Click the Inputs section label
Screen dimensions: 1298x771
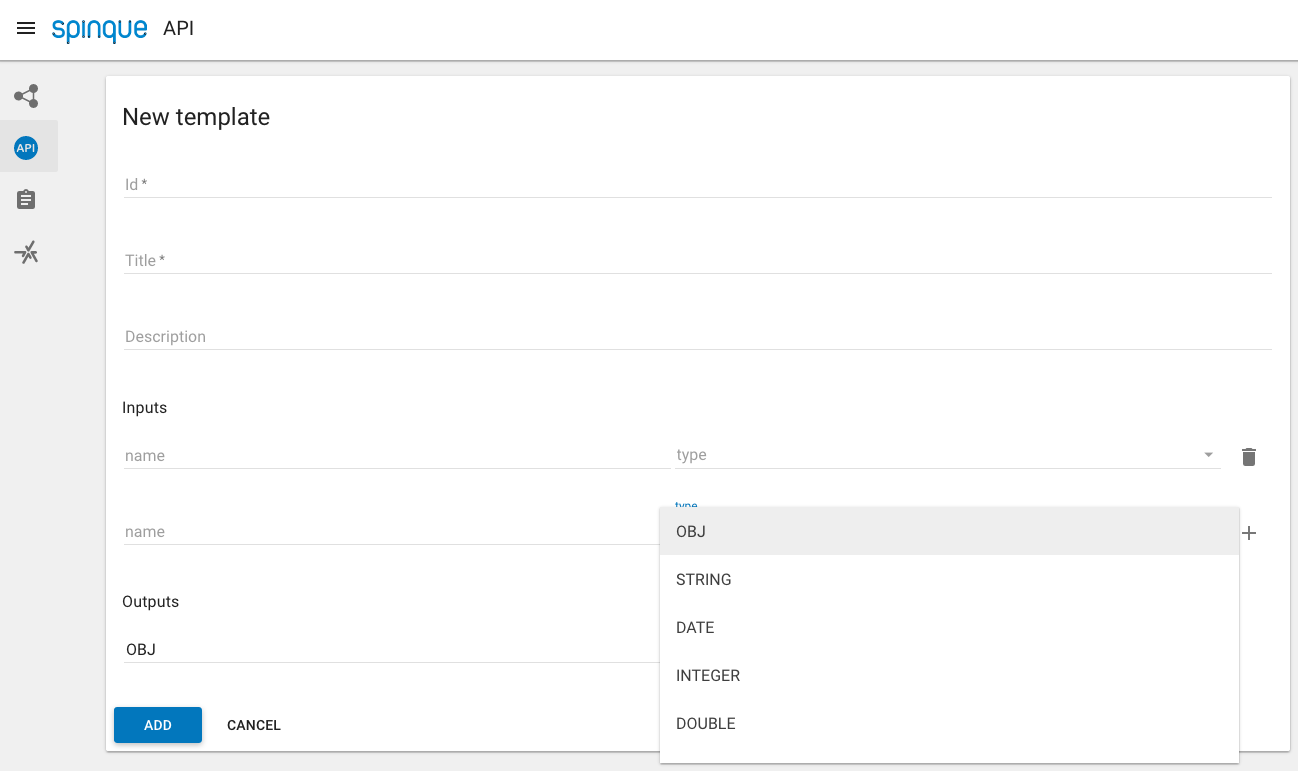point(145,408)
